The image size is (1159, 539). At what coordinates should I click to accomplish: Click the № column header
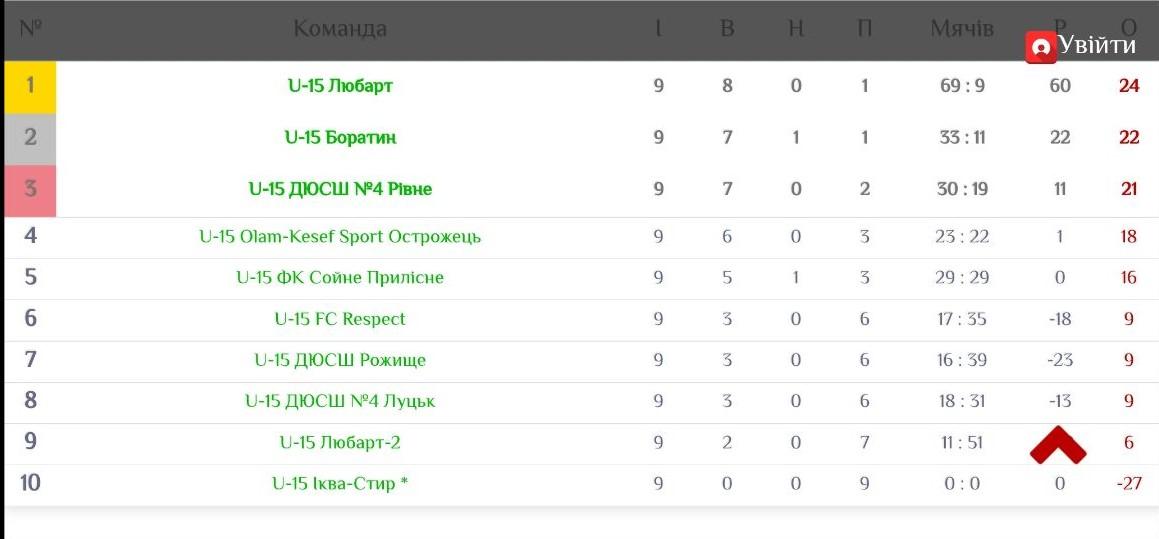coord(30,28)
